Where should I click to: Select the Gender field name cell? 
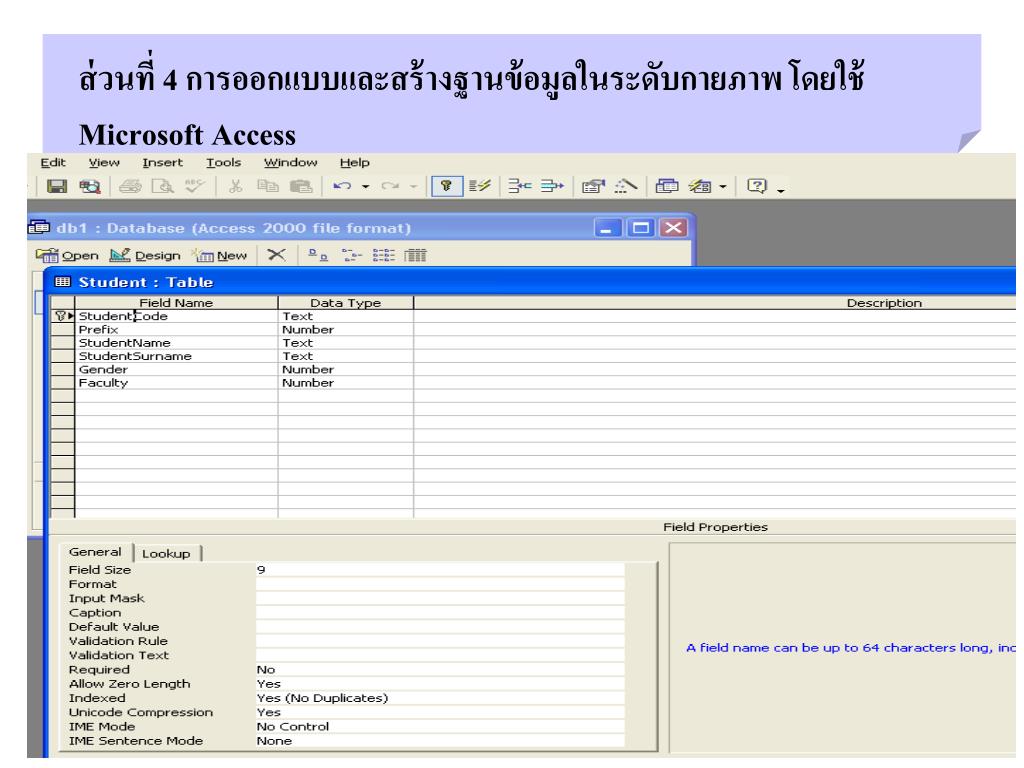(x=176, y=370)
